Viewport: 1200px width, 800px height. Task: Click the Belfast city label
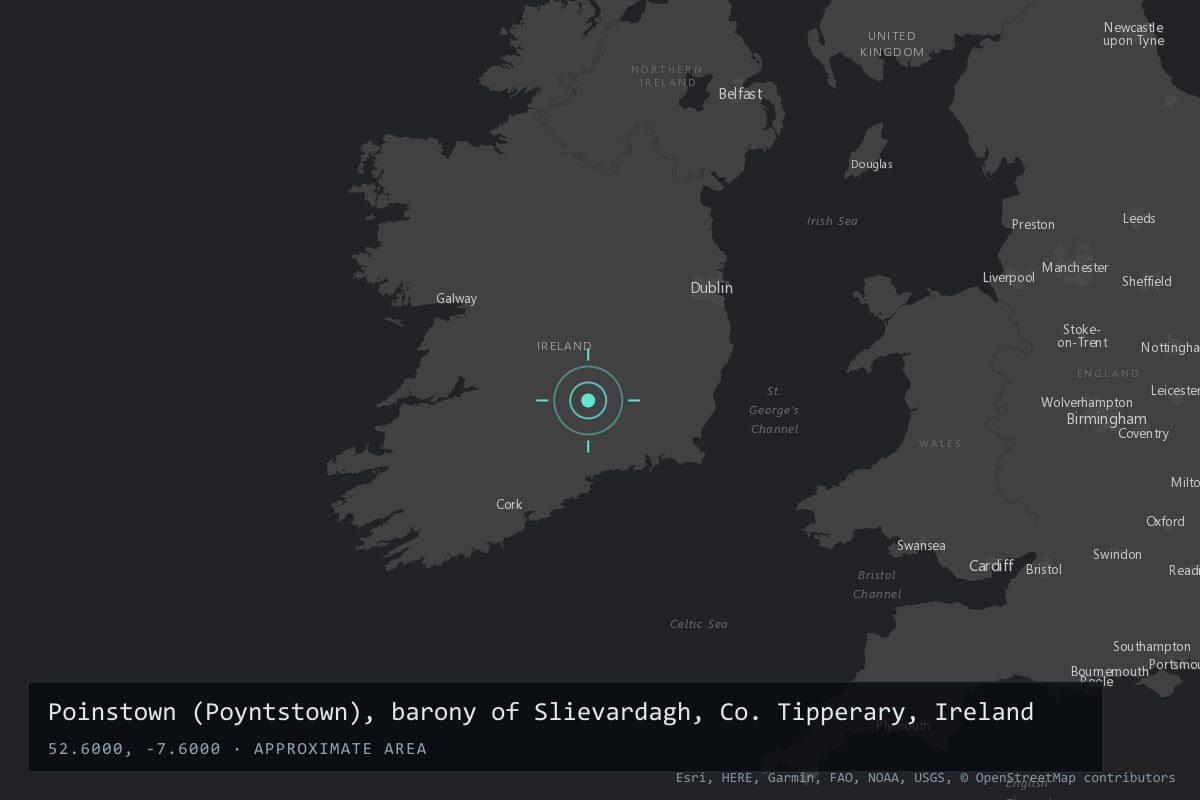(740, 94)
